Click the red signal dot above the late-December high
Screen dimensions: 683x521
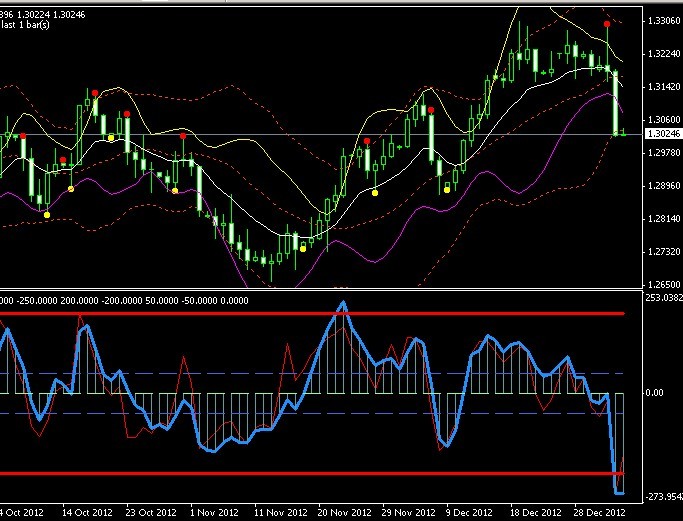[607, 23]
